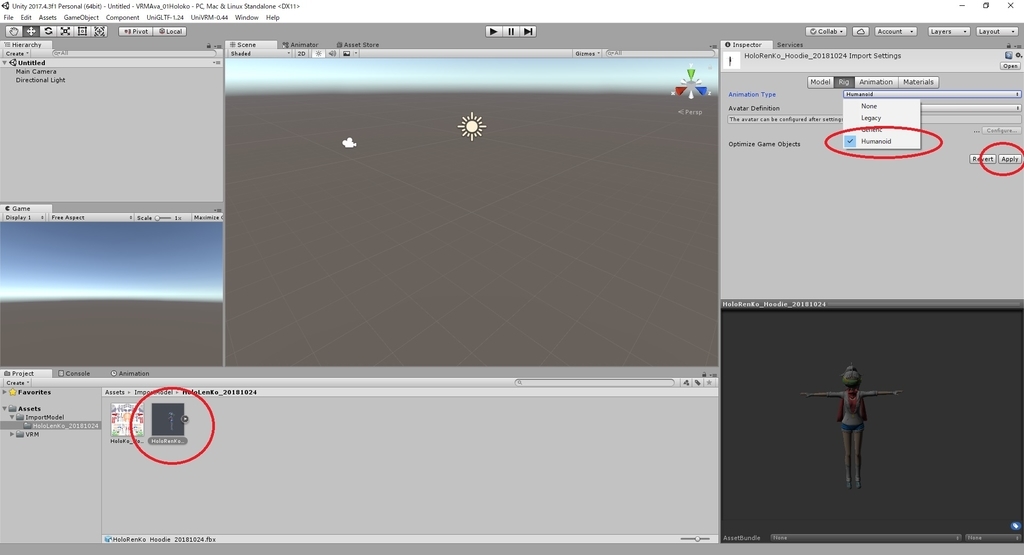Open the Layout dropdown
This screenshot has width=1024, height=555.
click(995, 31)
